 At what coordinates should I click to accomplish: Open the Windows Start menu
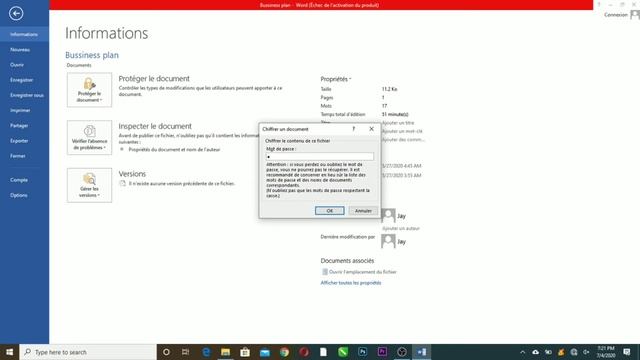coord(9,352)
